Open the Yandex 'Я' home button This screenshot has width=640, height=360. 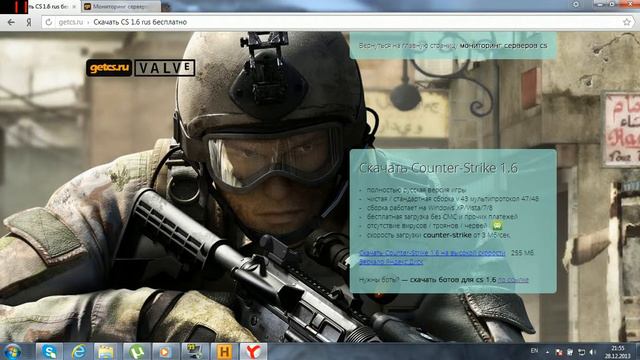(x=29, y=22)
